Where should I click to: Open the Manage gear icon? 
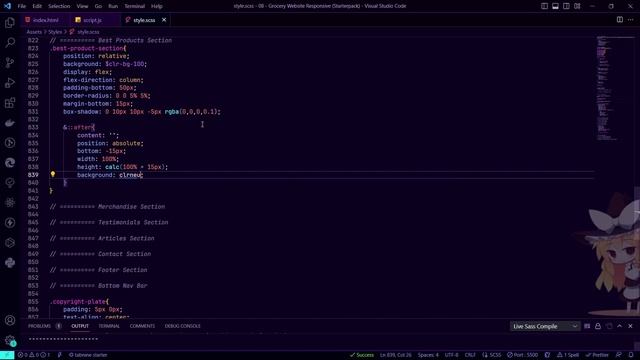(10, 340)
